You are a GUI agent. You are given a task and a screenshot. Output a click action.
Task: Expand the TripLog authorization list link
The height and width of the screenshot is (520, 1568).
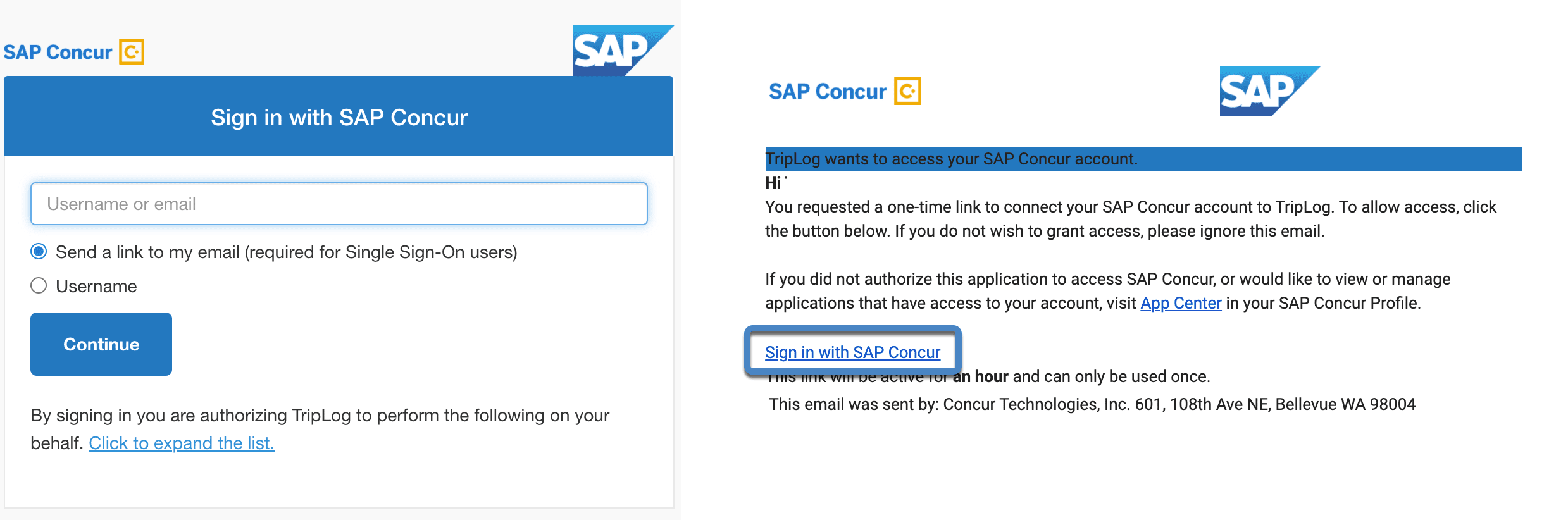click(x=182, y=443)
